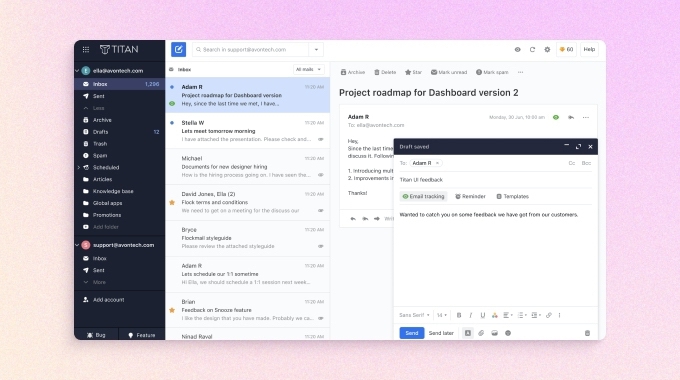Viewport: 680px width, 380px height.
Task: Click the refresh icon in top bar
Action: click(532, 49)
